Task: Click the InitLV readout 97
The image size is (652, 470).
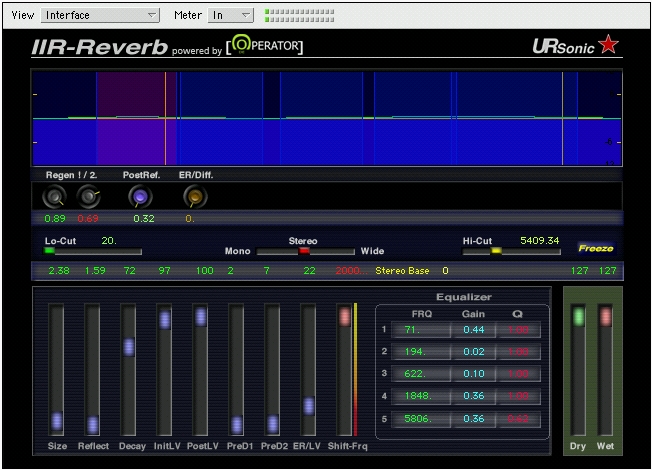Action: click(165, 271)
